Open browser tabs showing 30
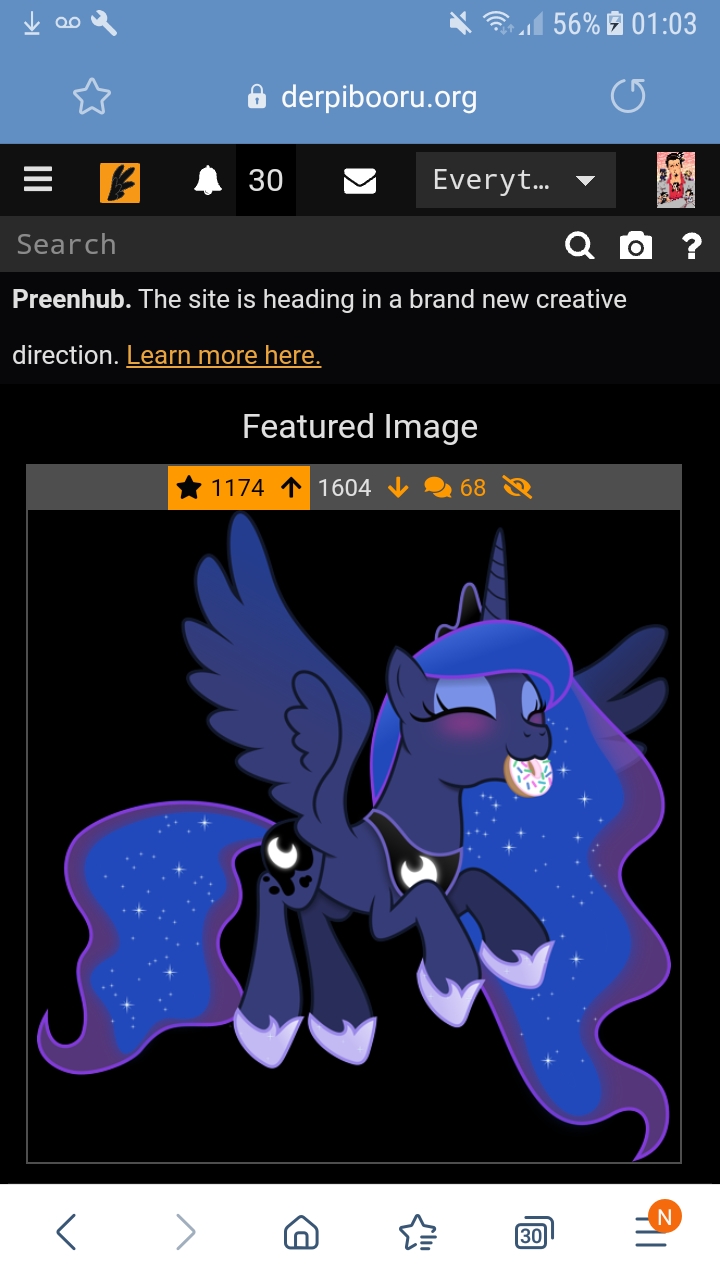720x1280 pixels. tap(534, 1234)
